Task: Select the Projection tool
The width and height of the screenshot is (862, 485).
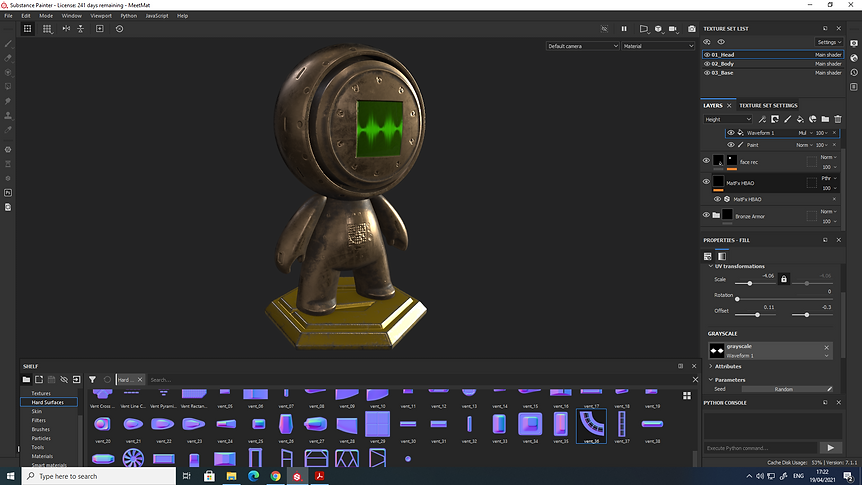Action: pyautogui.click(x=8, y=72)
